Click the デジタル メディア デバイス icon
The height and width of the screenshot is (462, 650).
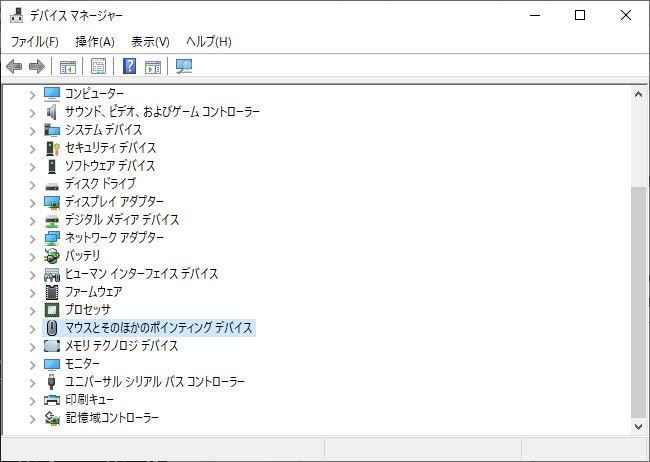click(x=52, y=220)
